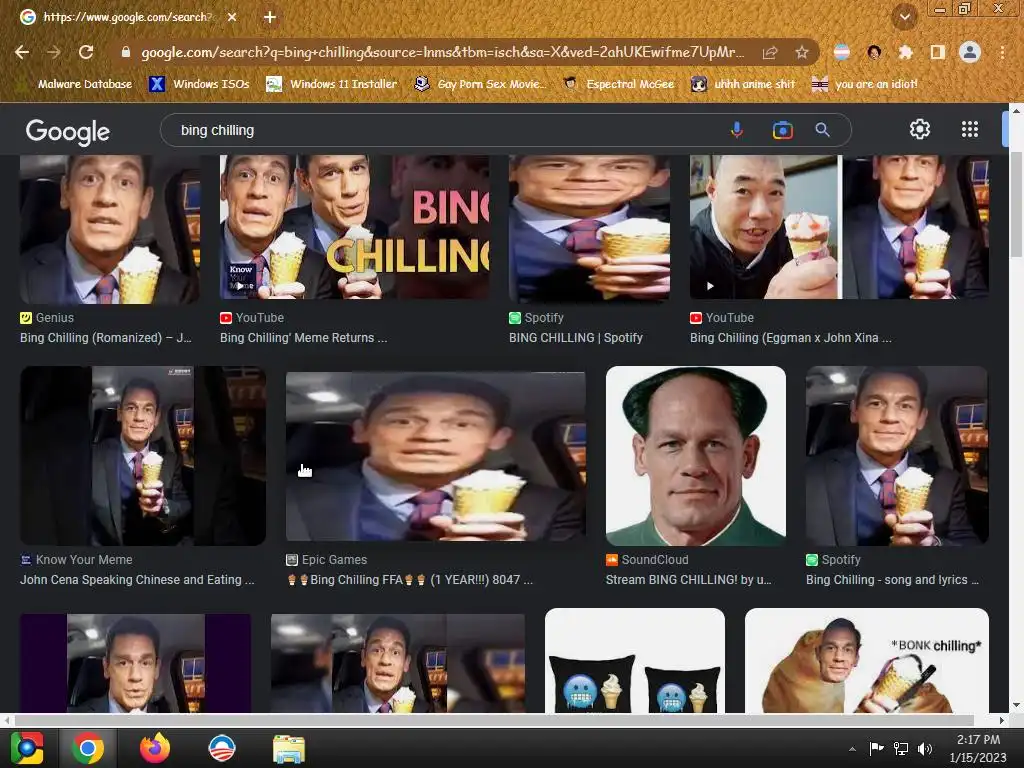The image size is (1024, 768).
Task: Go back to the previous page
Action: pos(22,52)
